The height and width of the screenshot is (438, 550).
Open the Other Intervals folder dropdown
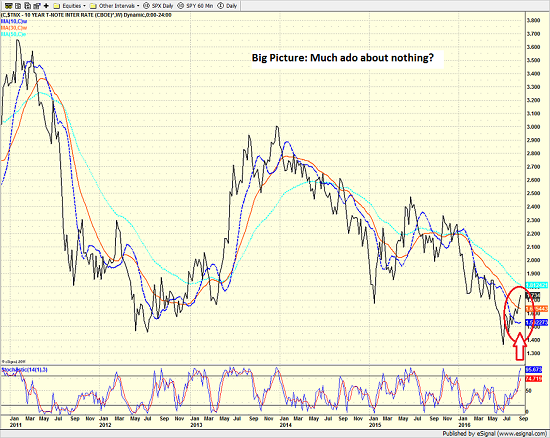click(114, 6)
